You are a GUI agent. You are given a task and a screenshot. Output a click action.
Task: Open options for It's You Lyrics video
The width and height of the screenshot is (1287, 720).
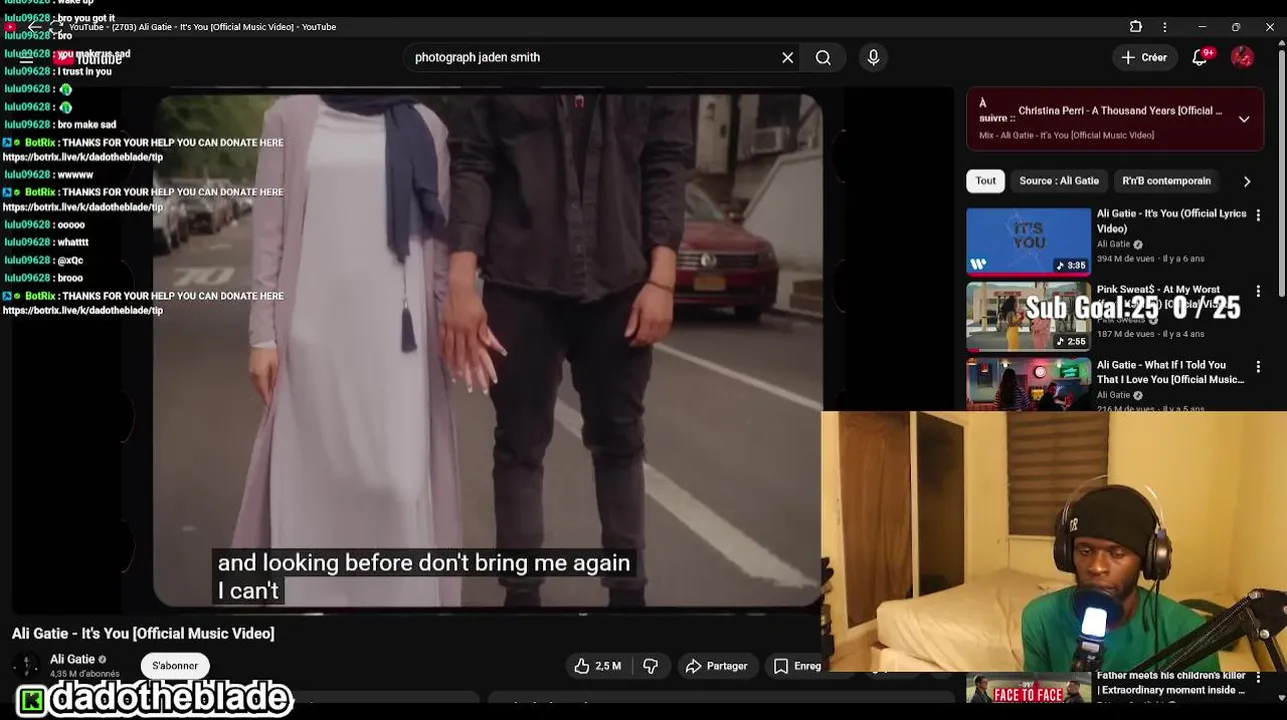(x=1258, y=215)
